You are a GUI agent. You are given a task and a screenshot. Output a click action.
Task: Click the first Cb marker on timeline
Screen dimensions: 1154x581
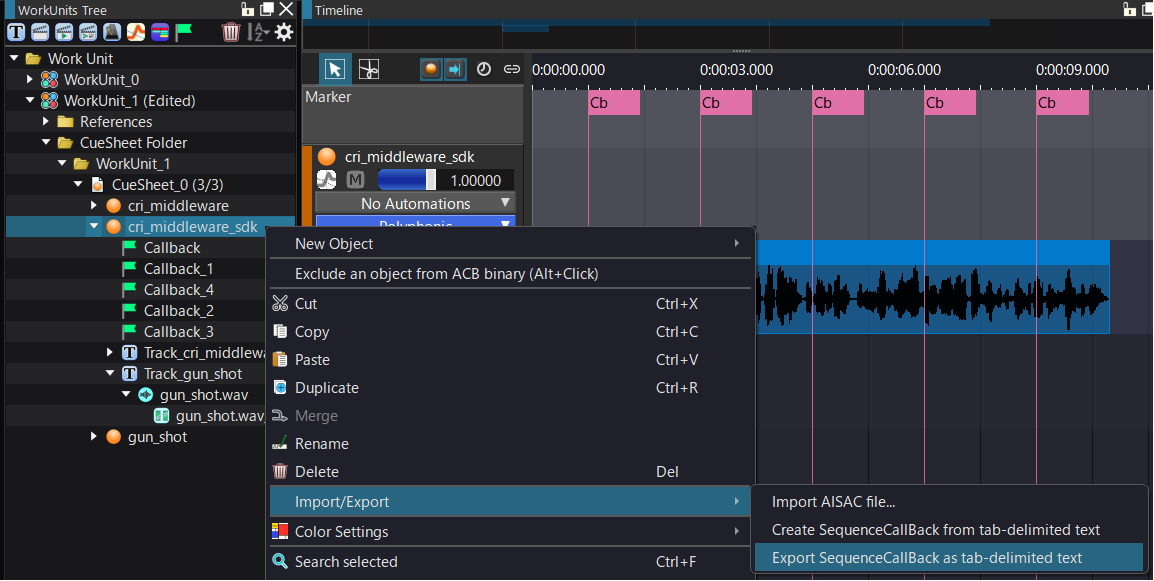(615, 102)
